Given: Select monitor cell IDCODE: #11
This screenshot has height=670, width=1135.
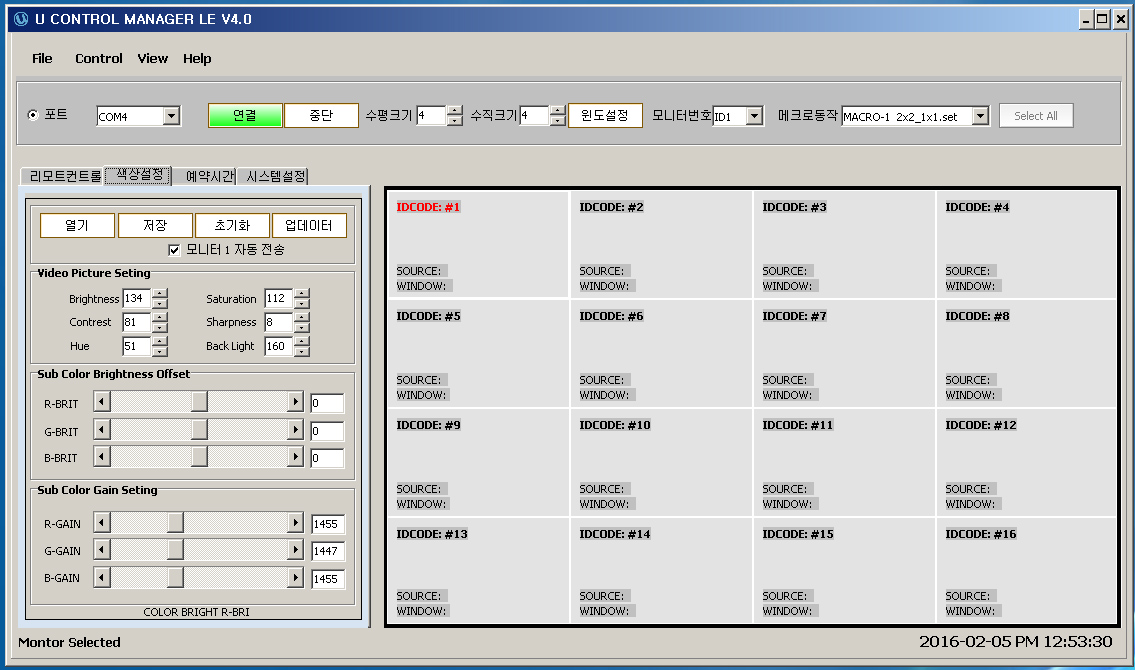Looking at the screenshot, I should (844, 462).
